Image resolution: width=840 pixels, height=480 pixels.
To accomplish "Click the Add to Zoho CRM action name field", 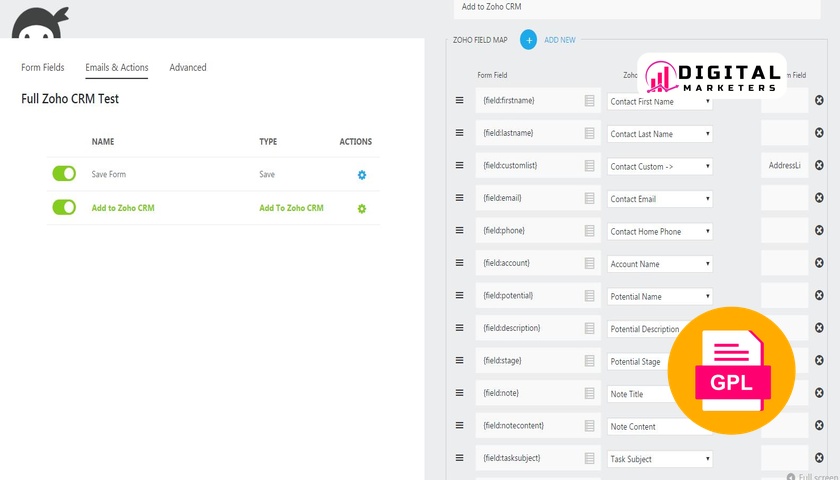I will (x=637, y=8).
